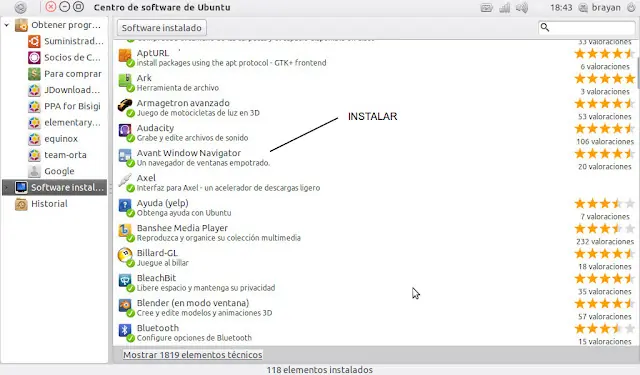Select the BleachBit title text

pyautogui.click(x=156, y=278)
